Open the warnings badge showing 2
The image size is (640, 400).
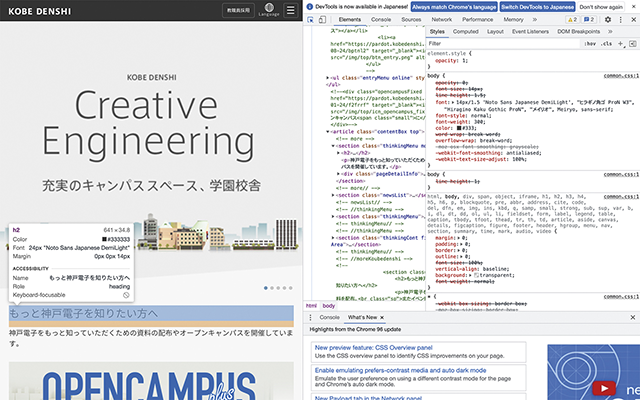pos(572,20)
